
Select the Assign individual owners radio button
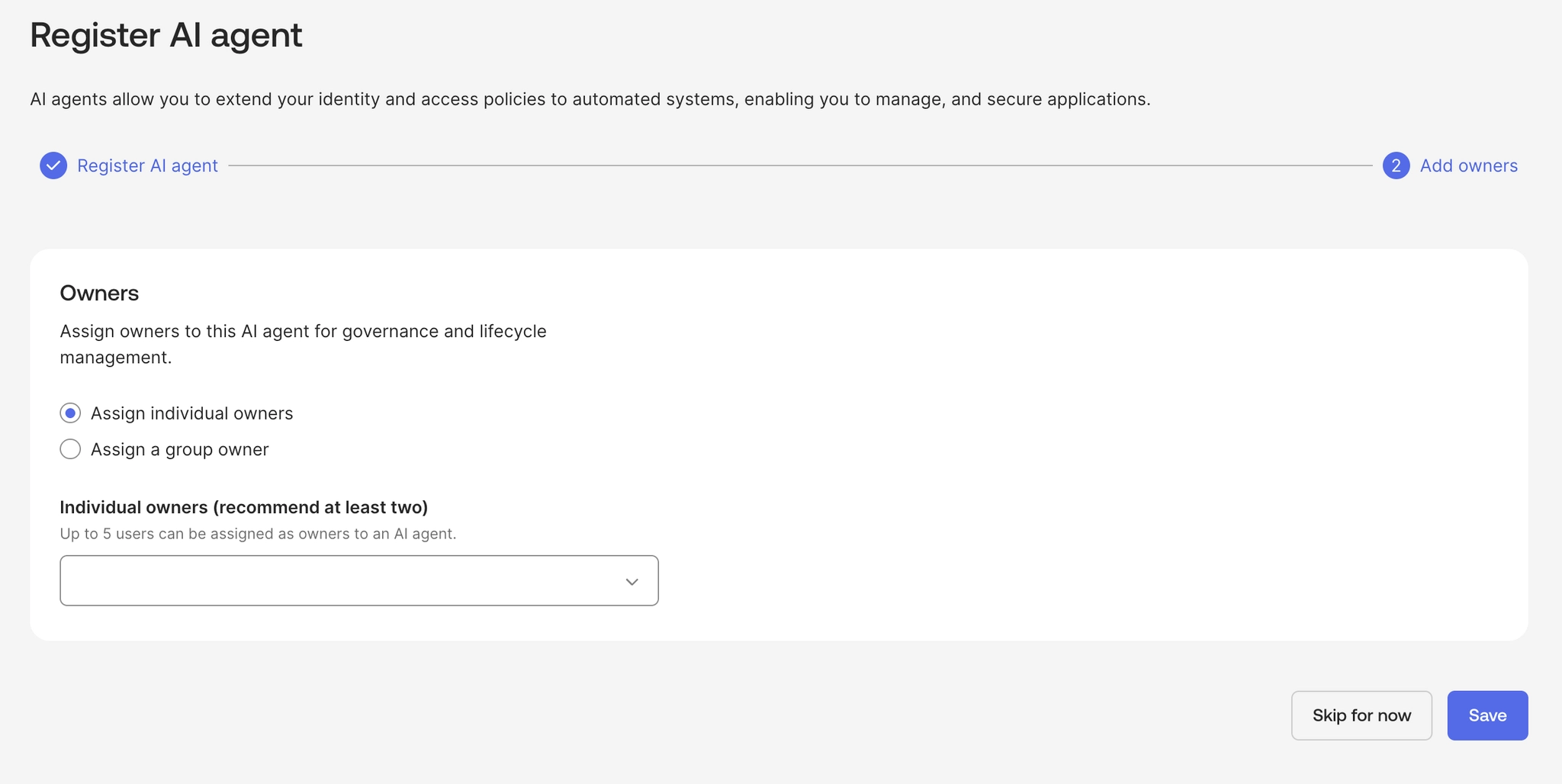(70, 413)
